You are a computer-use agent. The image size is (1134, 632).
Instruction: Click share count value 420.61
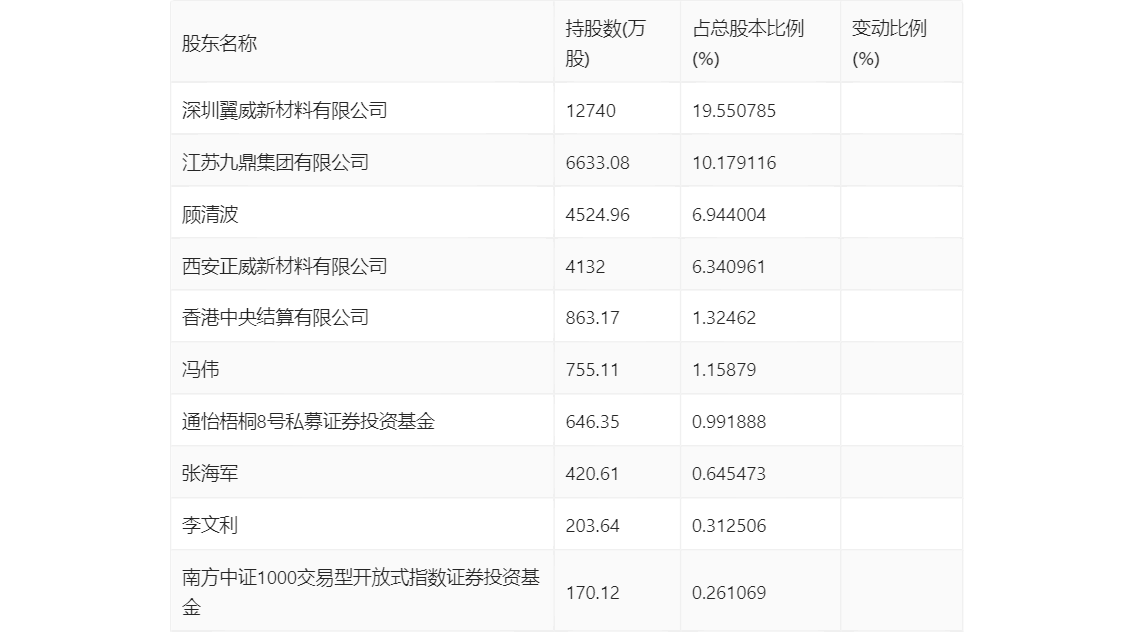592,474
